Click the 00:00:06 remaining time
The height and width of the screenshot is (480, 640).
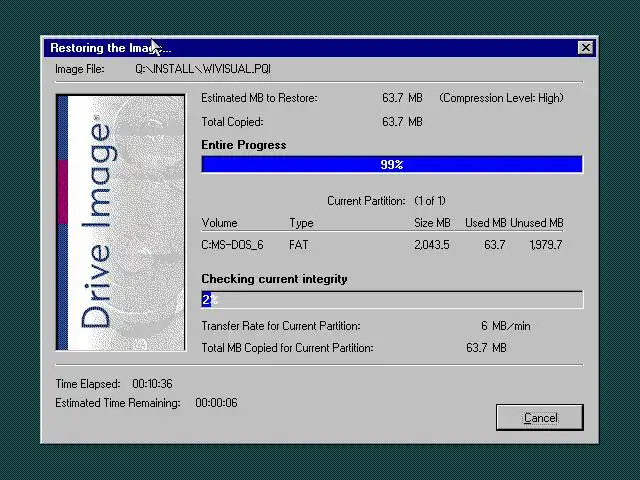point(216,403)
